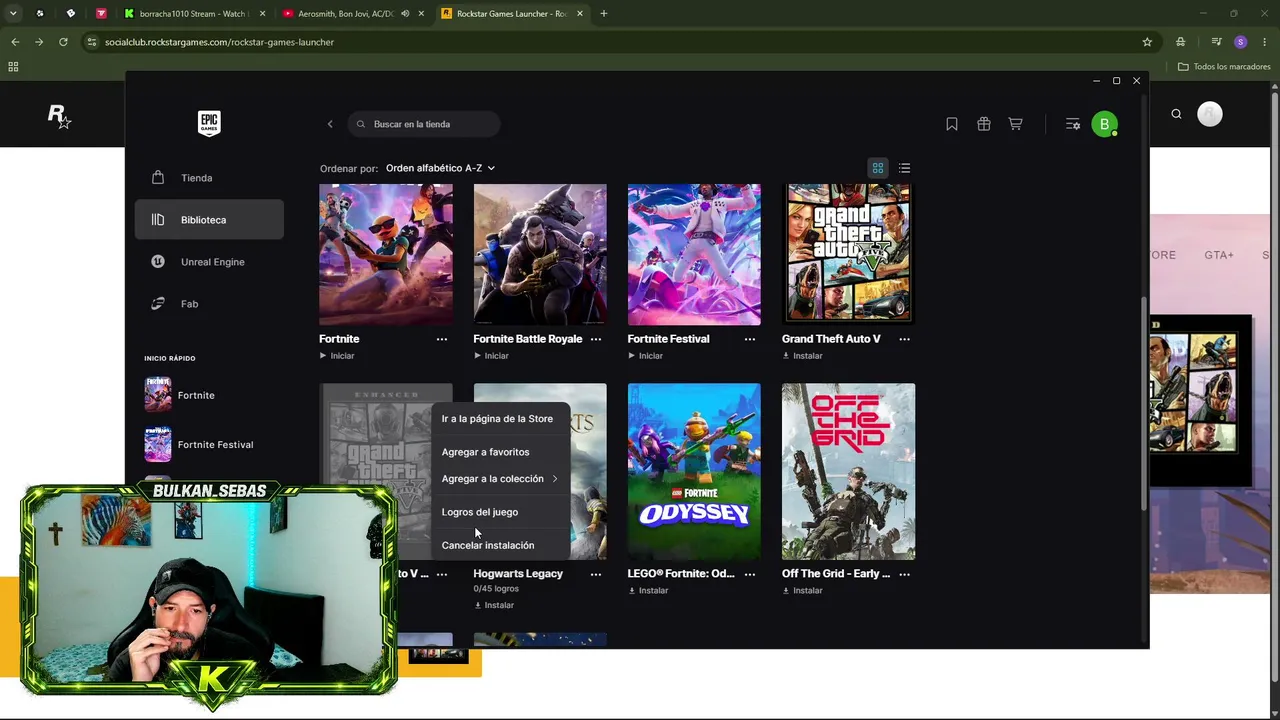
Task: Open the browser media control icon
Action: [x=1216, y=42]
